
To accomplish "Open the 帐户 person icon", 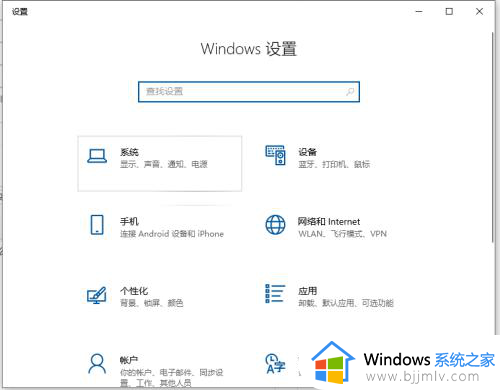I will tap(97, 364).
